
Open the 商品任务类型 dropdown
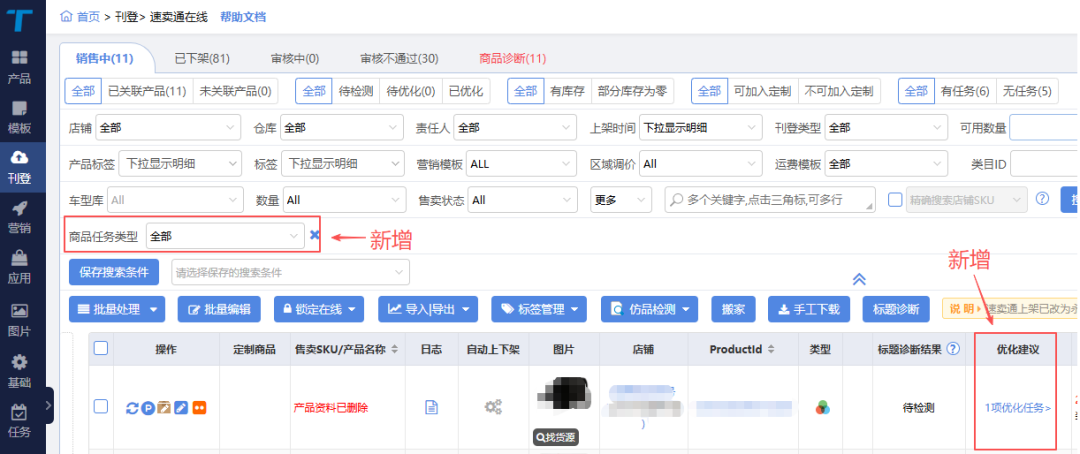tap(225, 236)
